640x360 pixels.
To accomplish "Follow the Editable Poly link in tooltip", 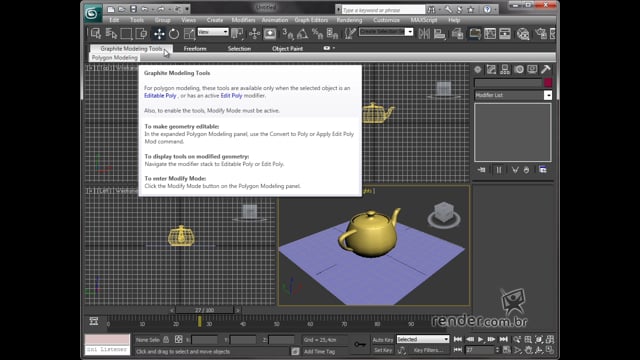I will click(x=160, y=96).
